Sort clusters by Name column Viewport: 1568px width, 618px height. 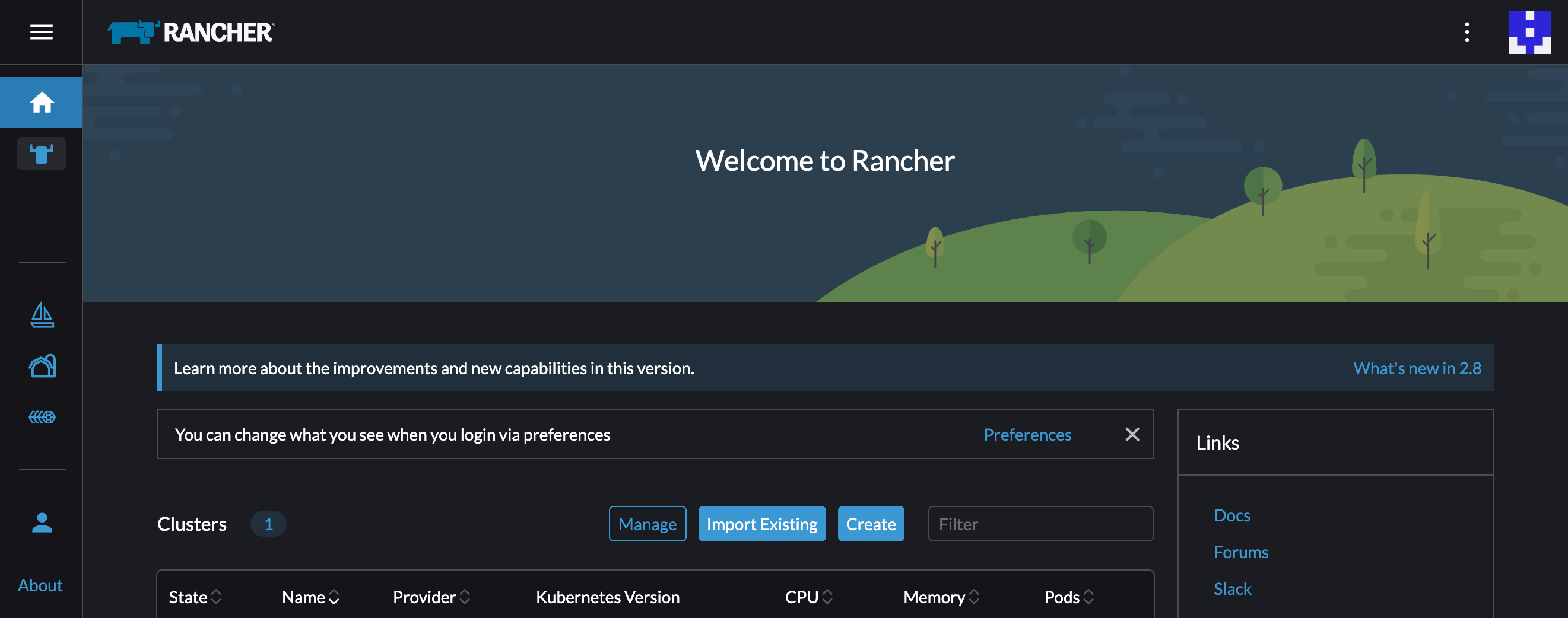pyautogui.click(x=310, y=597)
